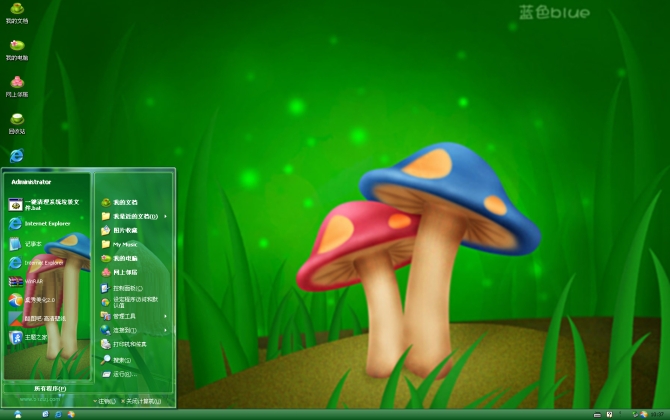Expand the 连接到 submenu
This screenshot has height=420, width=670.
tap(126, 329)
